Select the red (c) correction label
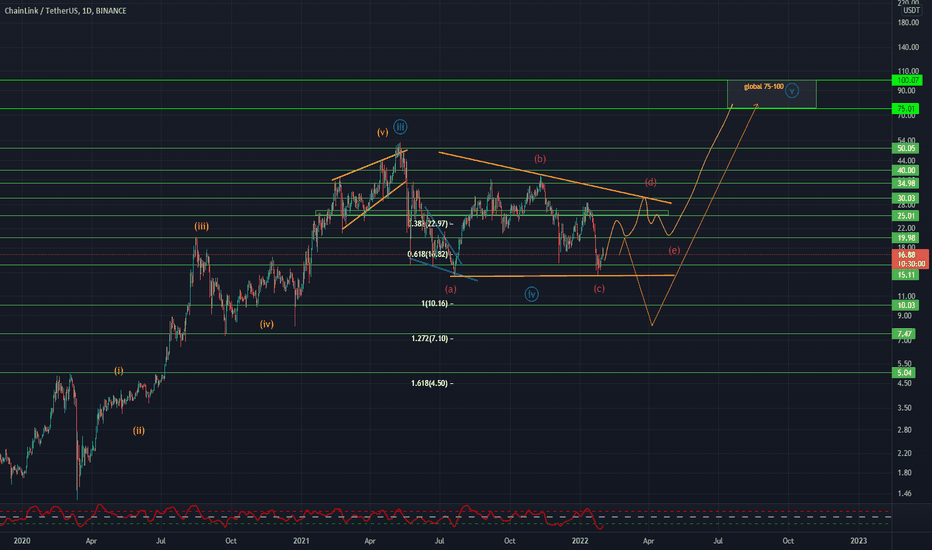 click(599, 288)
